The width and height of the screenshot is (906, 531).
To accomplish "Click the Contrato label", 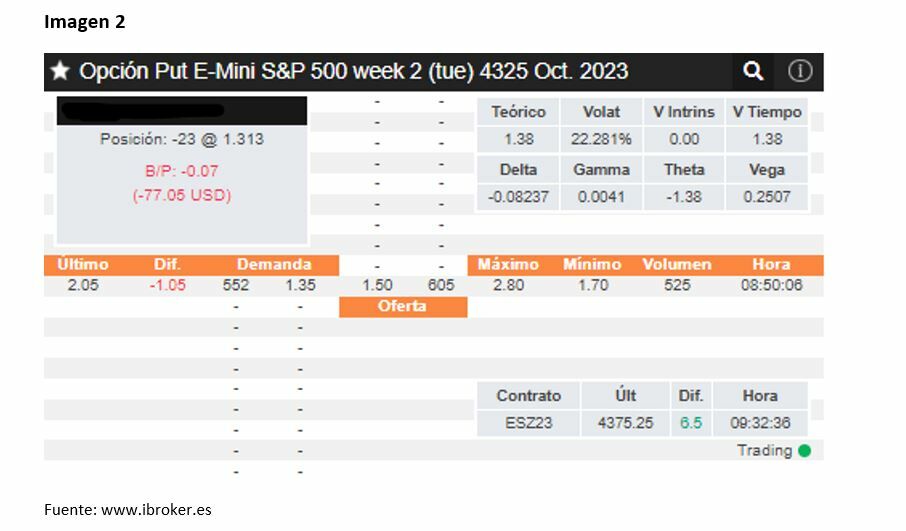I will (x=528, y=396).
